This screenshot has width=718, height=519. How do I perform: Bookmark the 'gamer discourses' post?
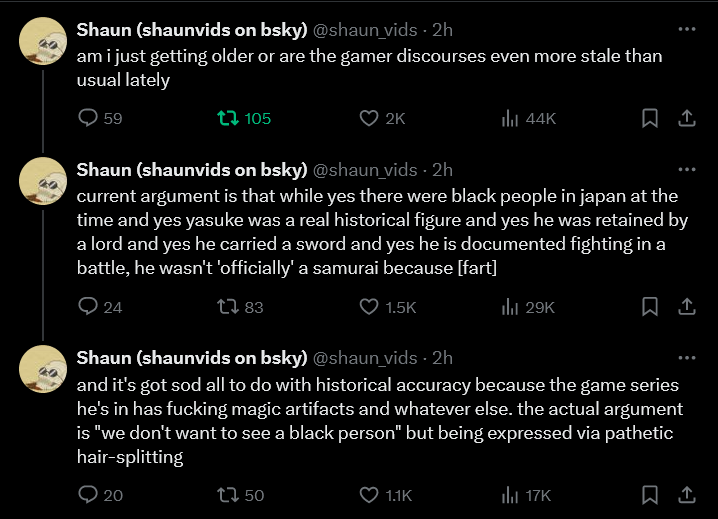(x=649, y=118)
